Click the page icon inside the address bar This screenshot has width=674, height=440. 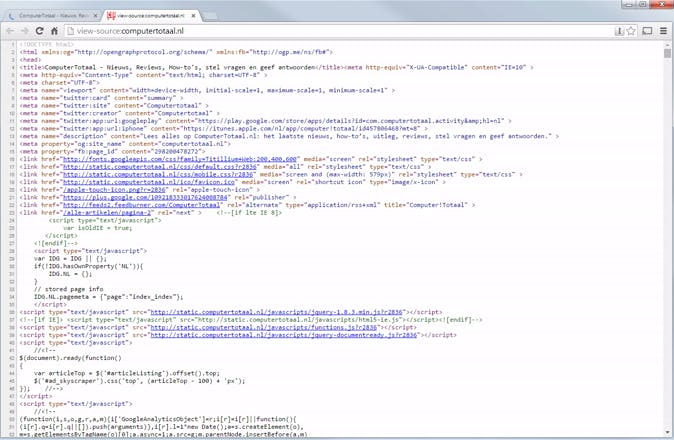70,31
